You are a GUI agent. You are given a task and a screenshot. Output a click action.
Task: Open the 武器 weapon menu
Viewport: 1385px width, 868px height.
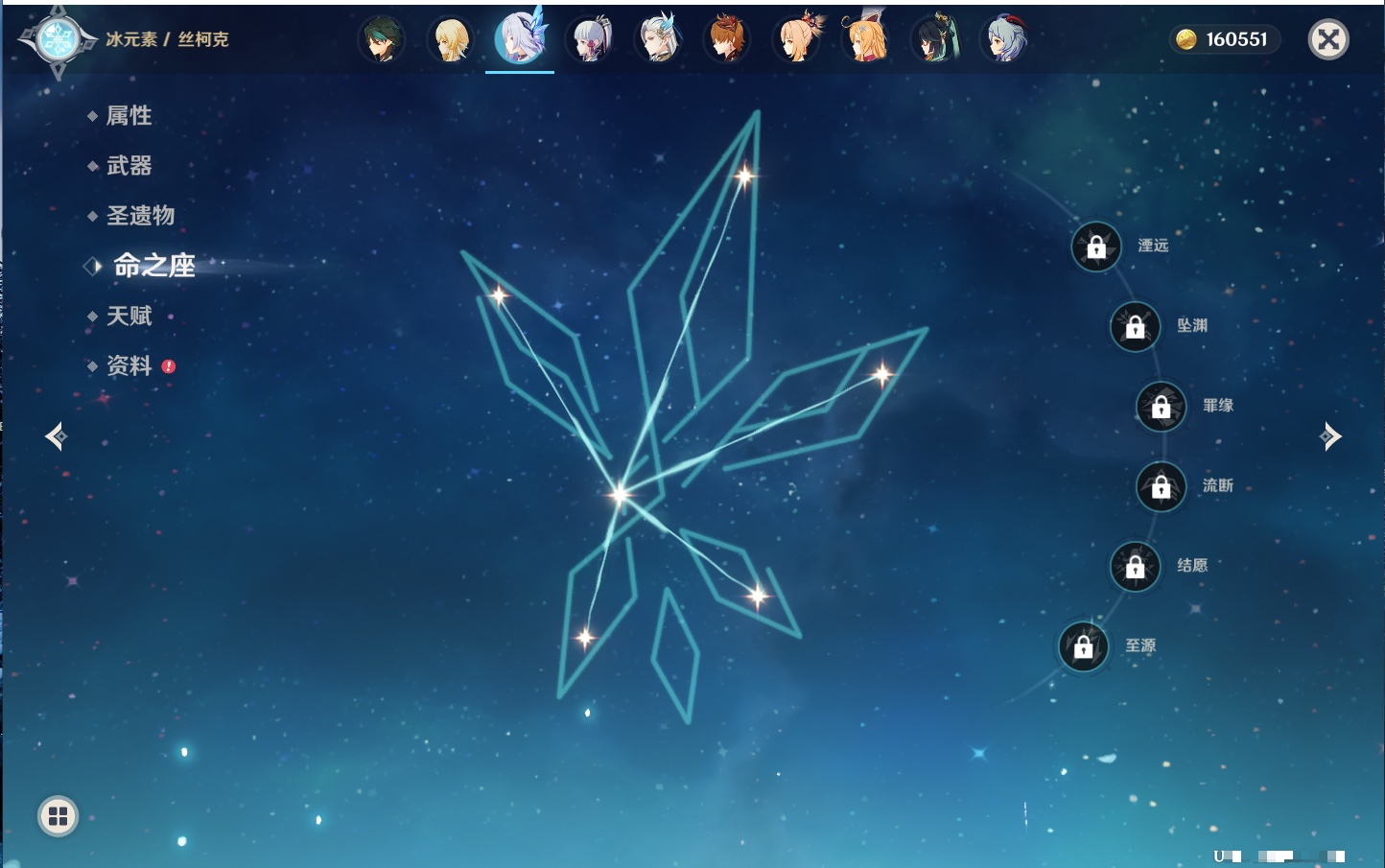(129, 166)
